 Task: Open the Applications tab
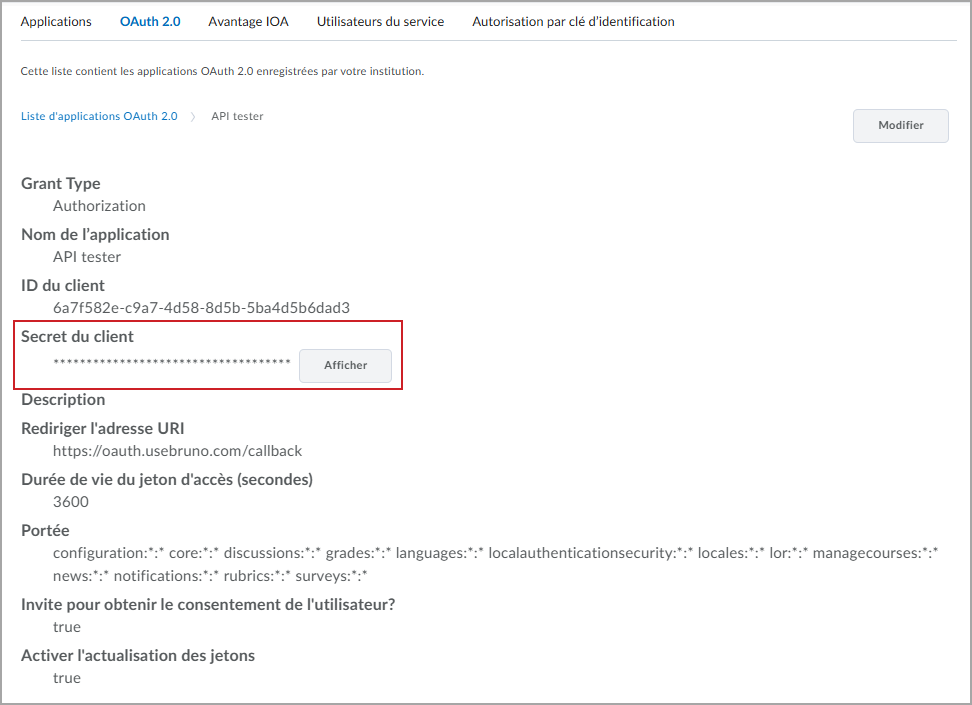[x=56, y=22]
